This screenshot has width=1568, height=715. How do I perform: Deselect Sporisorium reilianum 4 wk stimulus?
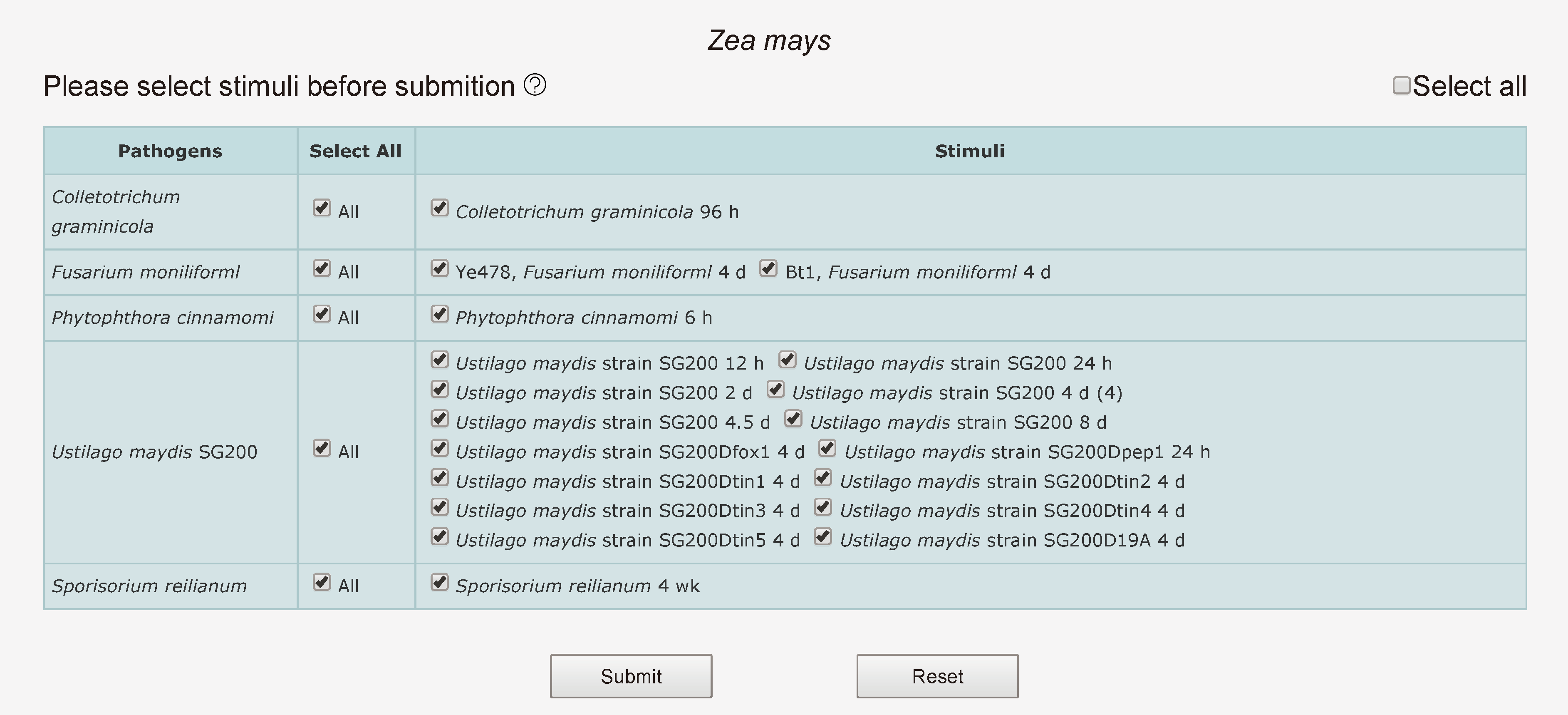tap(439, 582)
